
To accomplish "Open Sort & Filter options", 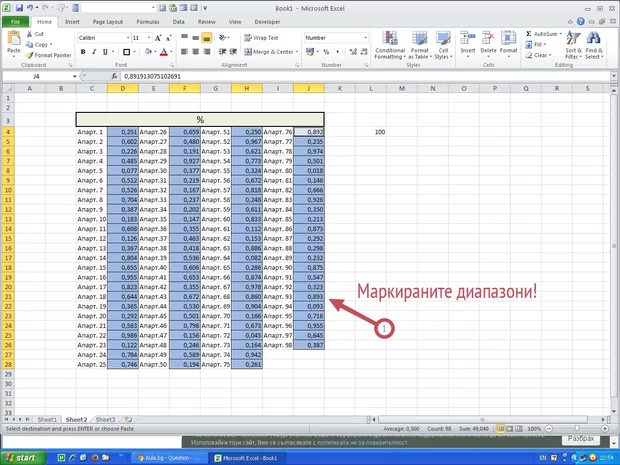I will coord(573,45).
